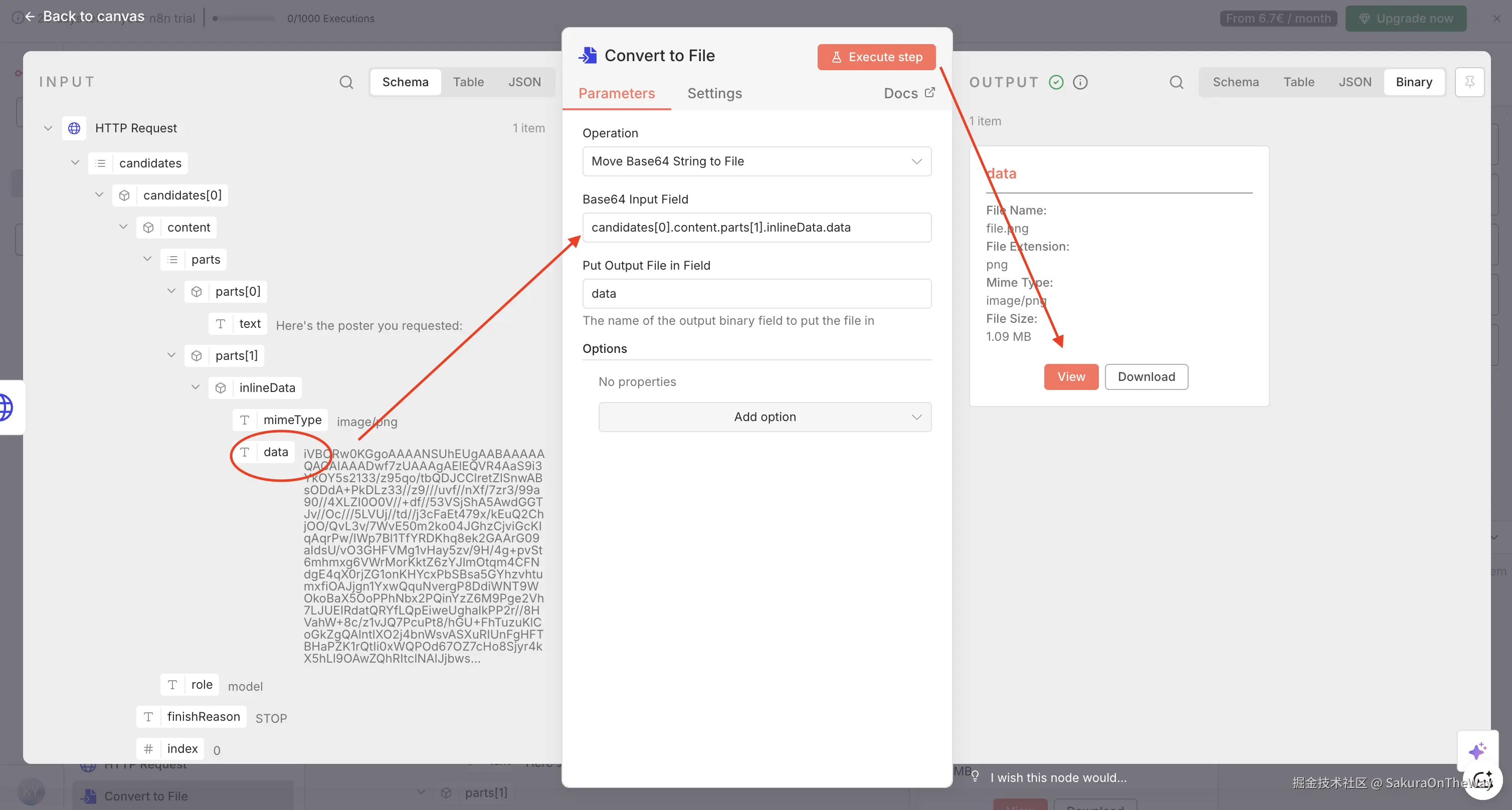Click the Base64 Input Field box

[x=756, y=228]
